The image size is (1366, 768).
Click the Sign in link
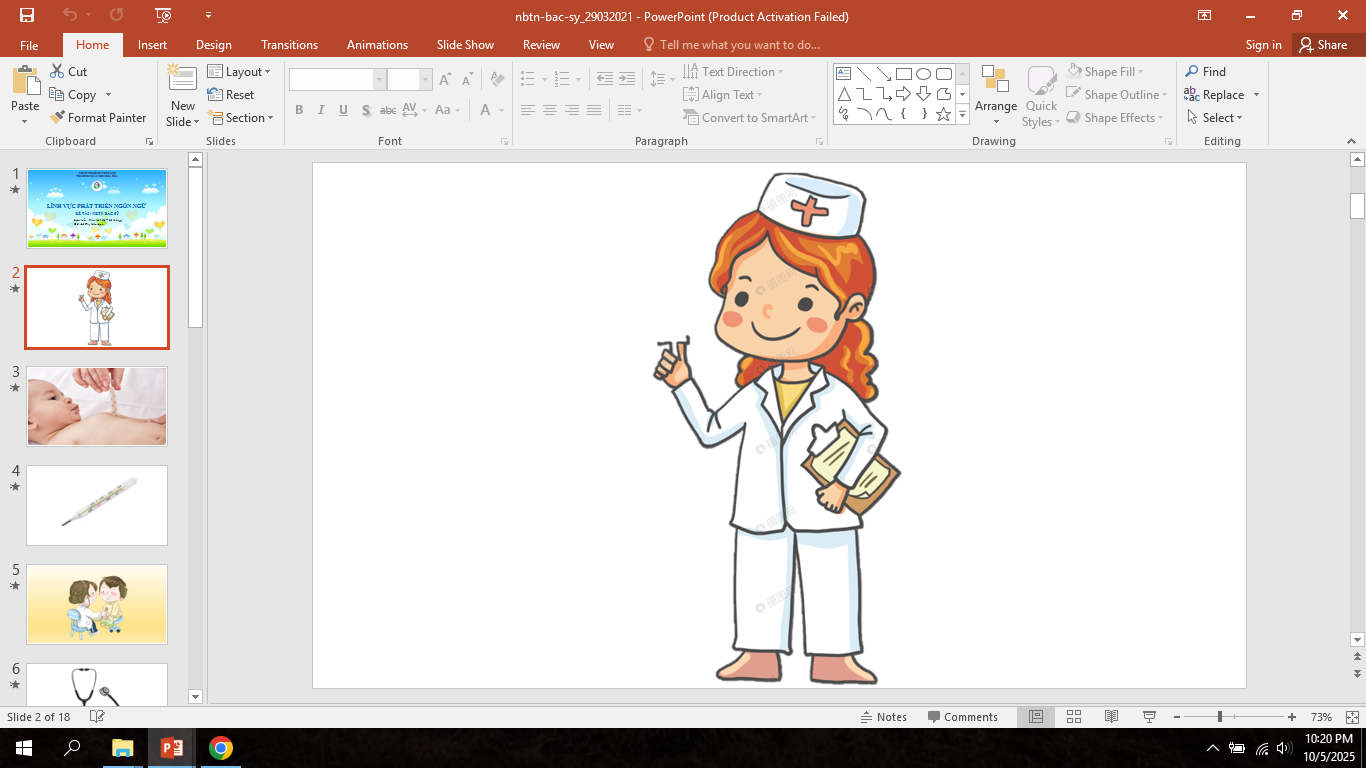(1263, 45)
